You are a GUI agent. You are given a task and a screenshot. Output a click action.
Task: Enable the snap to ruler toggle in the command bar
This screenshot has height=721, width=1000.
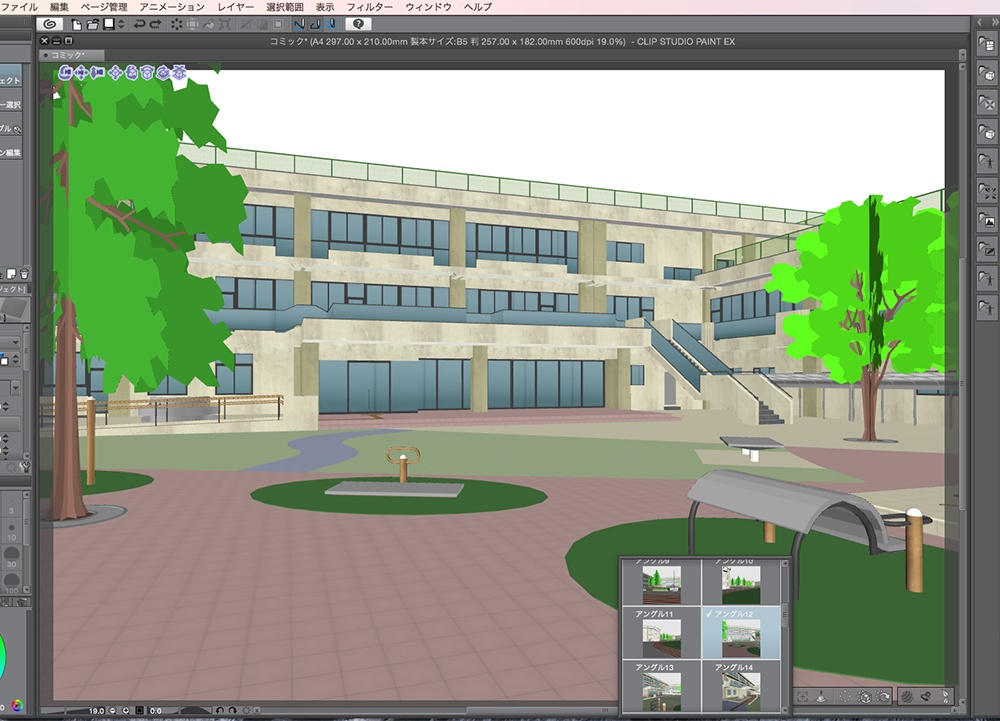[x=302, y=24]
